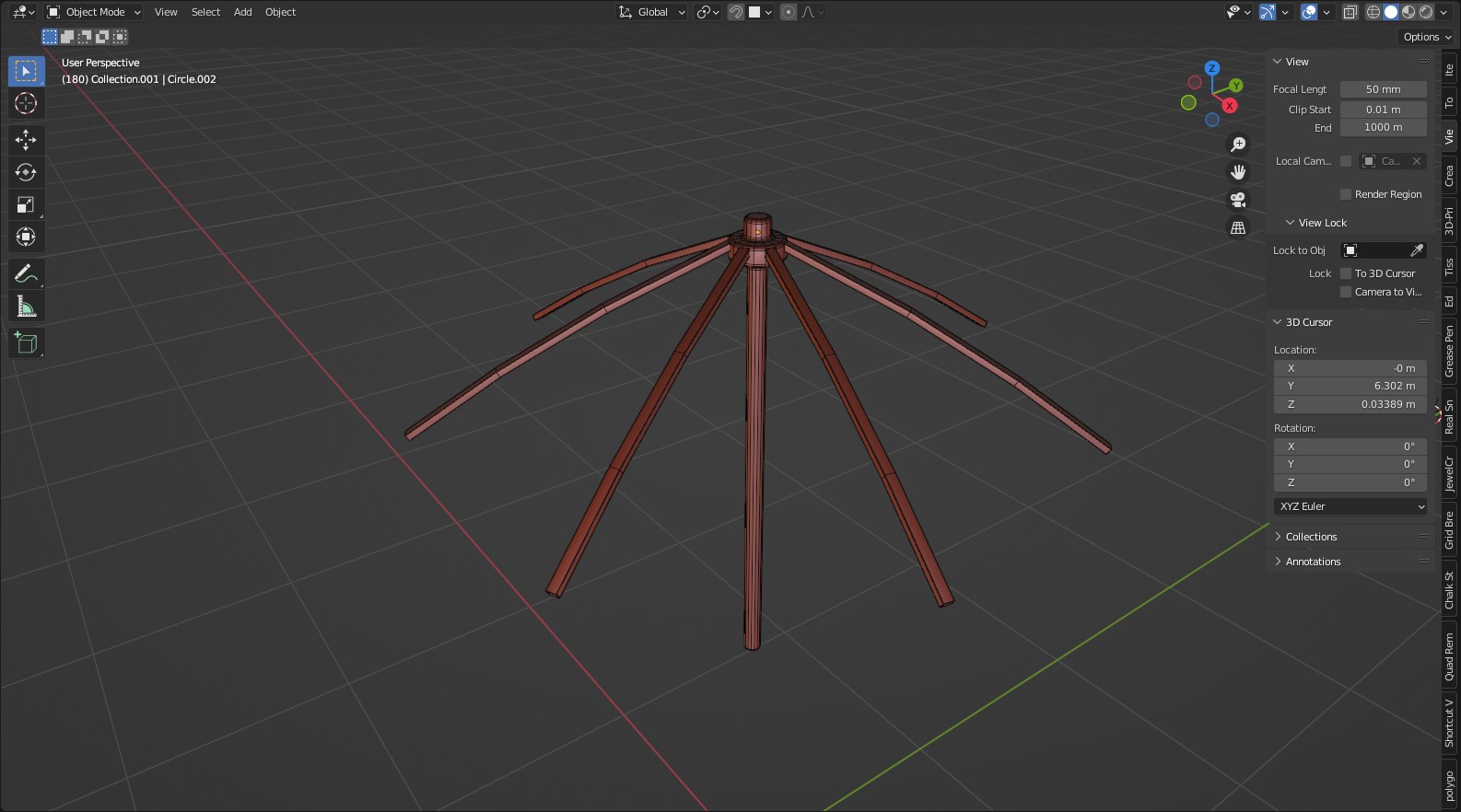
Task: Set selection mode to invert
Action: (x=102, y=37)
